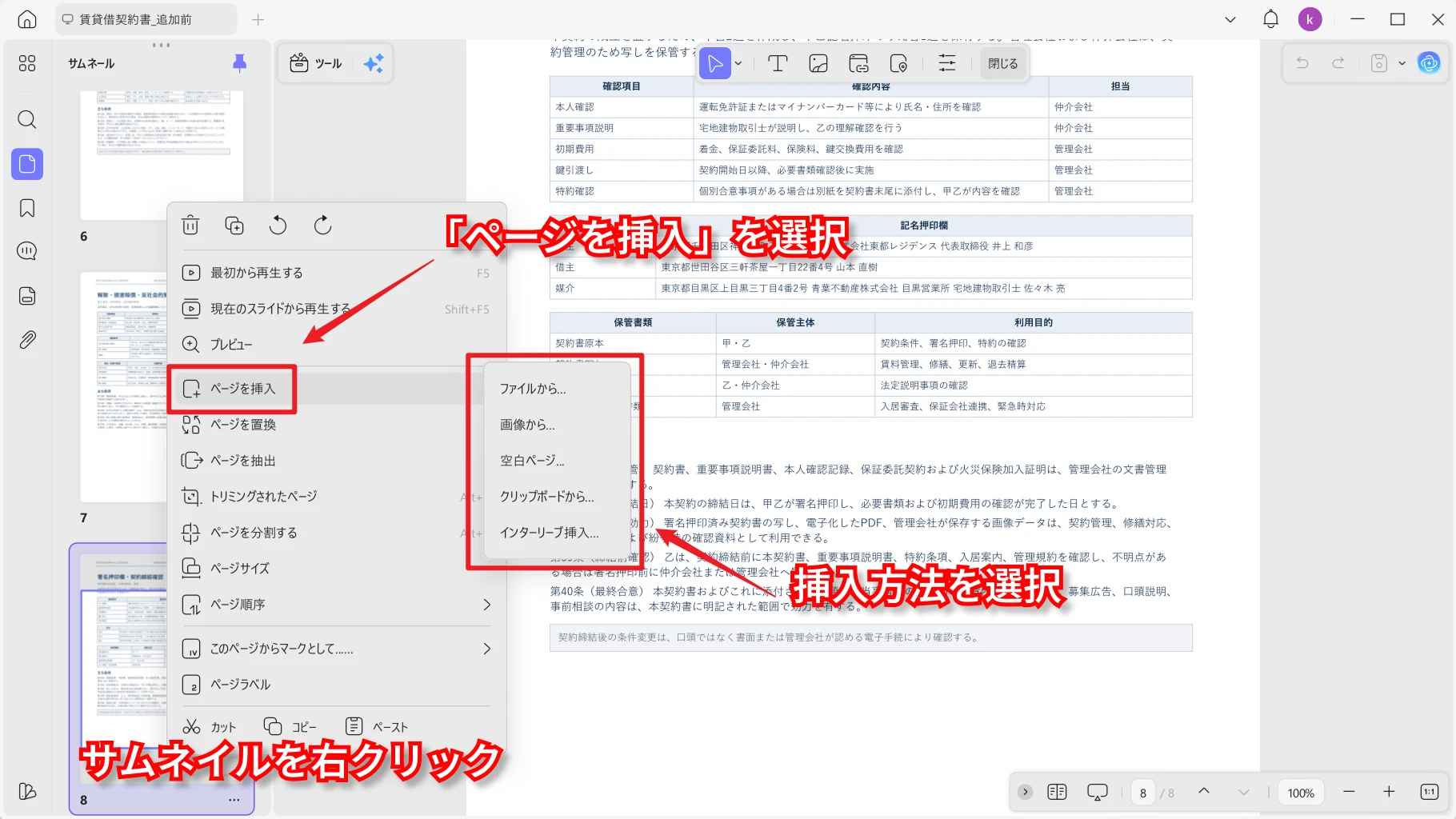Image resolution: width=1456 pixels, height=819 pixels.
Task: Open the bookmarks panel icon
Action: tap(27, 208)
